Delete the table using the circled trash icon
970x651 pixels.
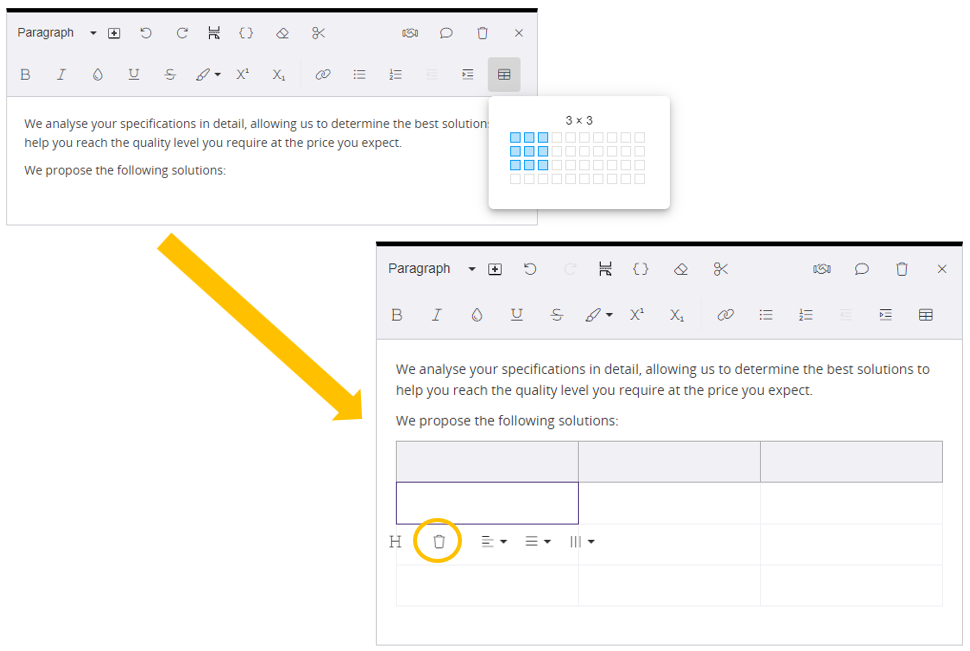[438, 541]
